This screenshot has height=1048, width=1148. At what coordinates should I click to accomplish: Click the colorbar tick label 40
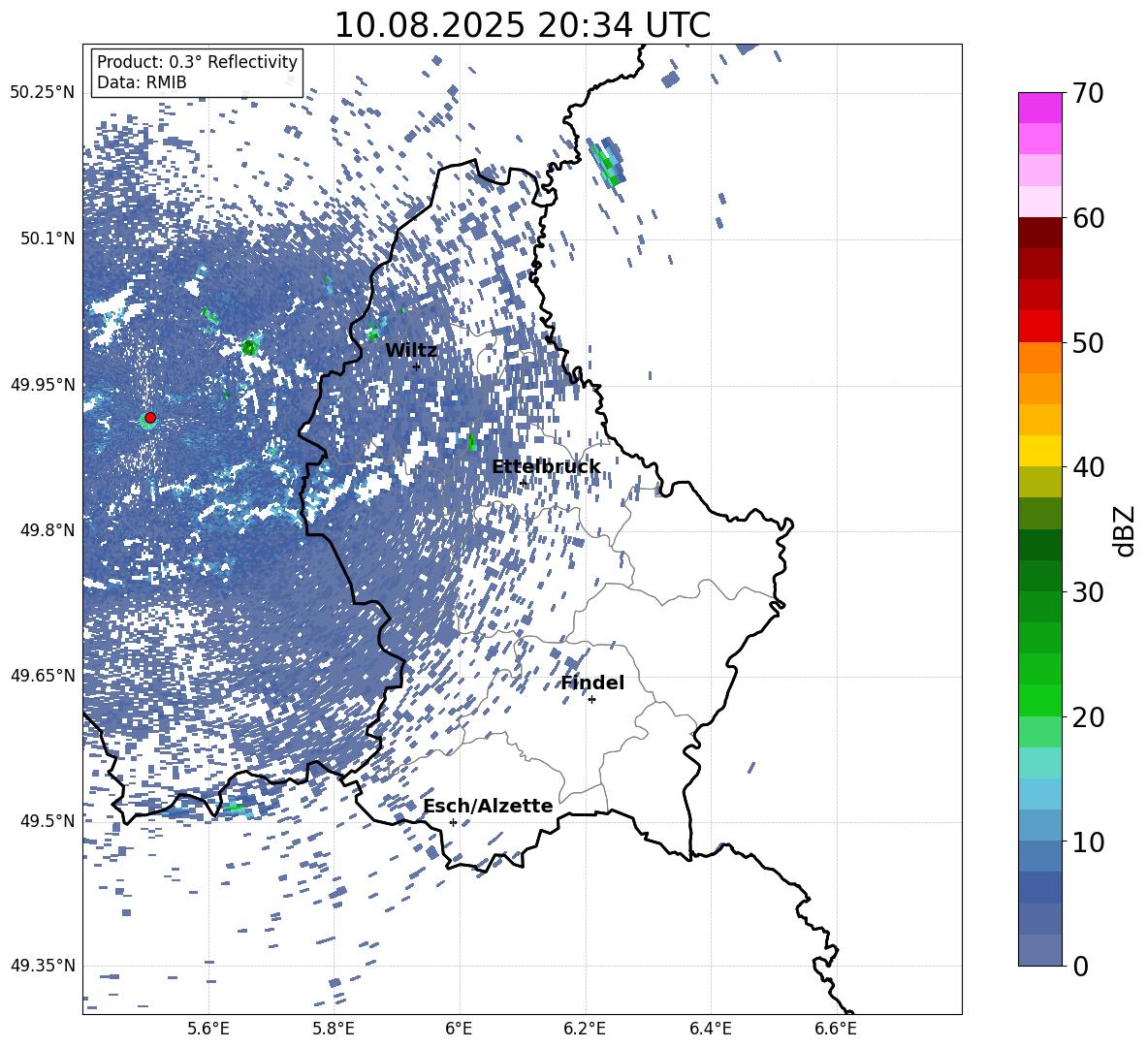pyautogui.click(x=1088, y=467)
